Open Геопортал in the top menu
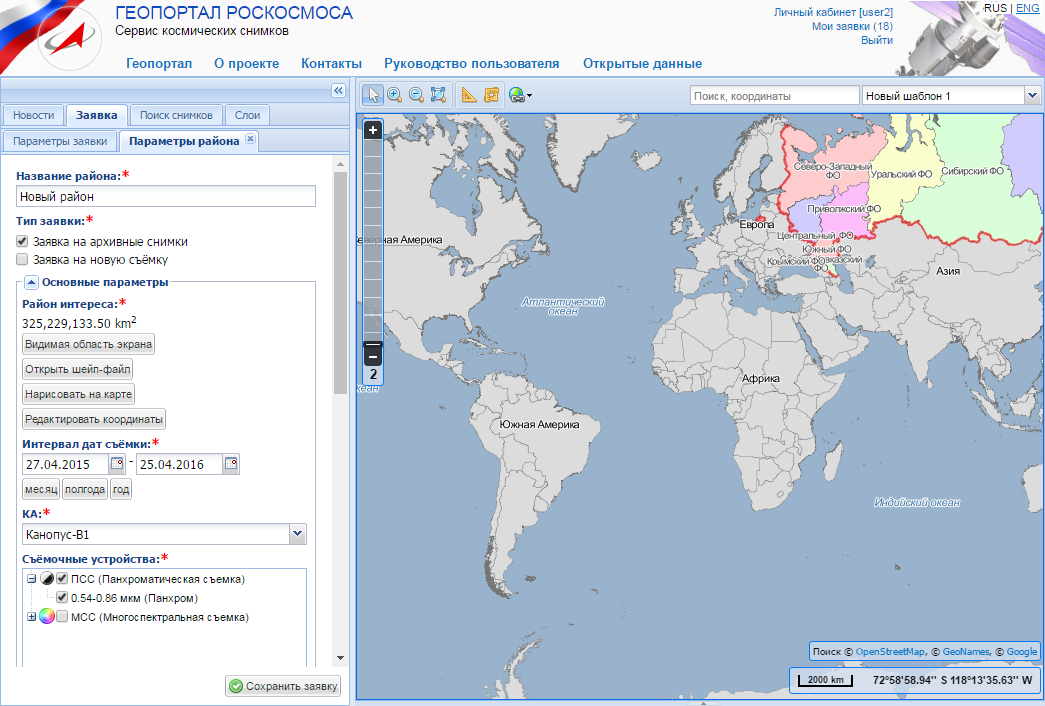 point(159,63)
